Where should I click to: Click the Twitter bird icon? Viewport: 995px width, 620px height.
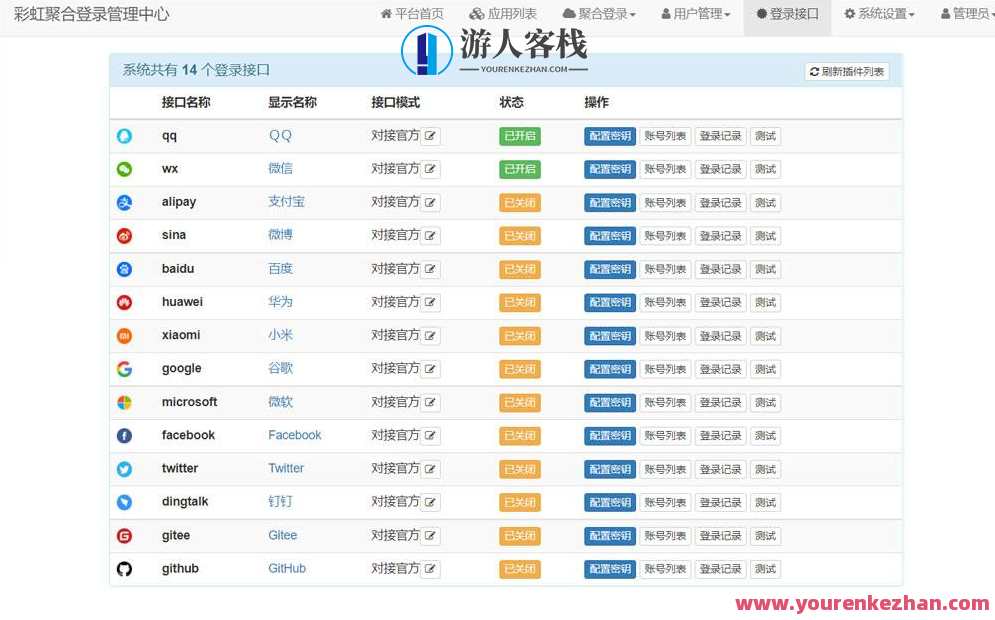point(124,468)
